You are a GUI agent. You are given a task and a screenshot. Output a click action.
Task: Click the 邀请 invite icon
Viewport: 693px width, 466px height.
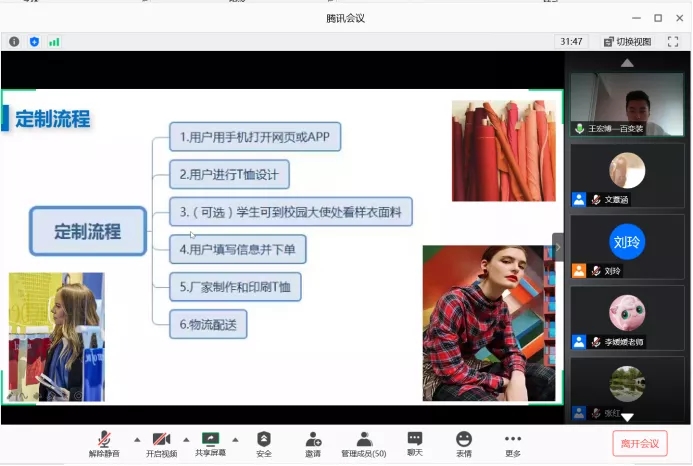313,444
